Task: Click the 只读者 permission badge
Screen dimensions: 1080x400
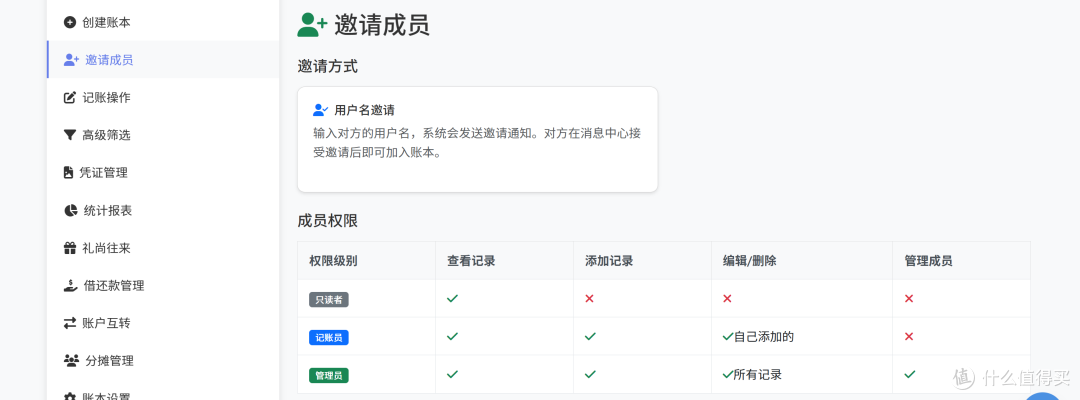Action: (x=329, y=299)
